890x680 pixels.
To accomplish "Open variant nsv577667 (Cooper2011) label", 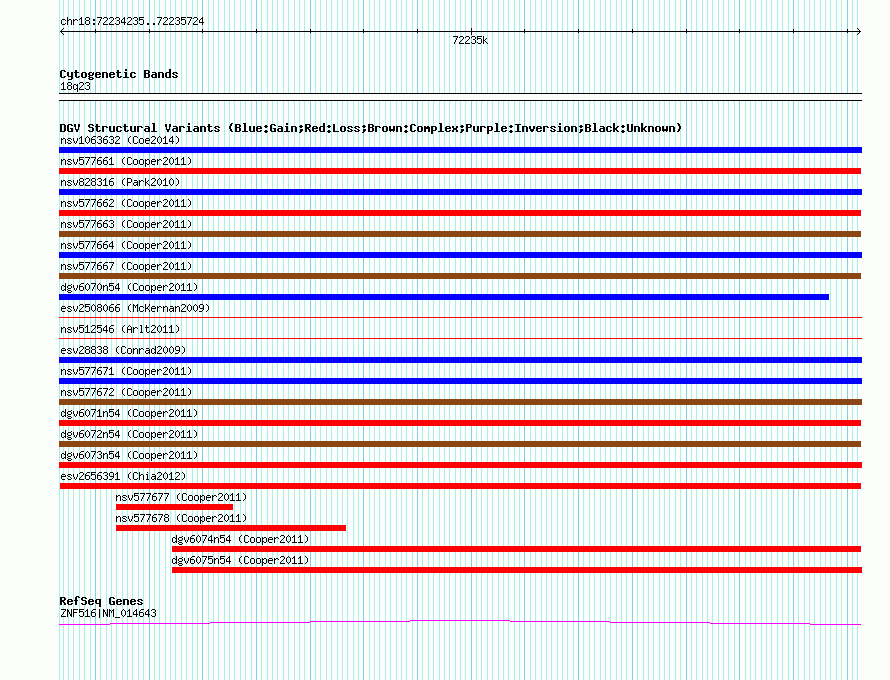I will point(126,266).
